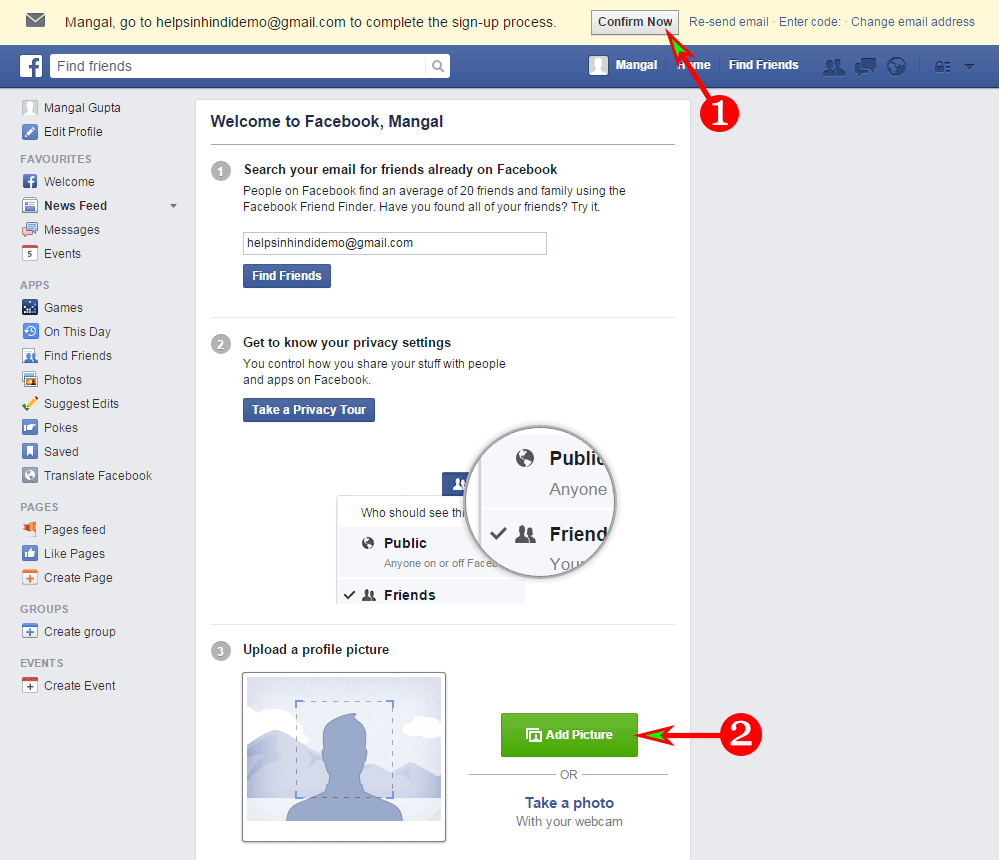Open Like Pages in sidebar
Viewport: 999px width, 860px height.
click(x=63, y=554)
